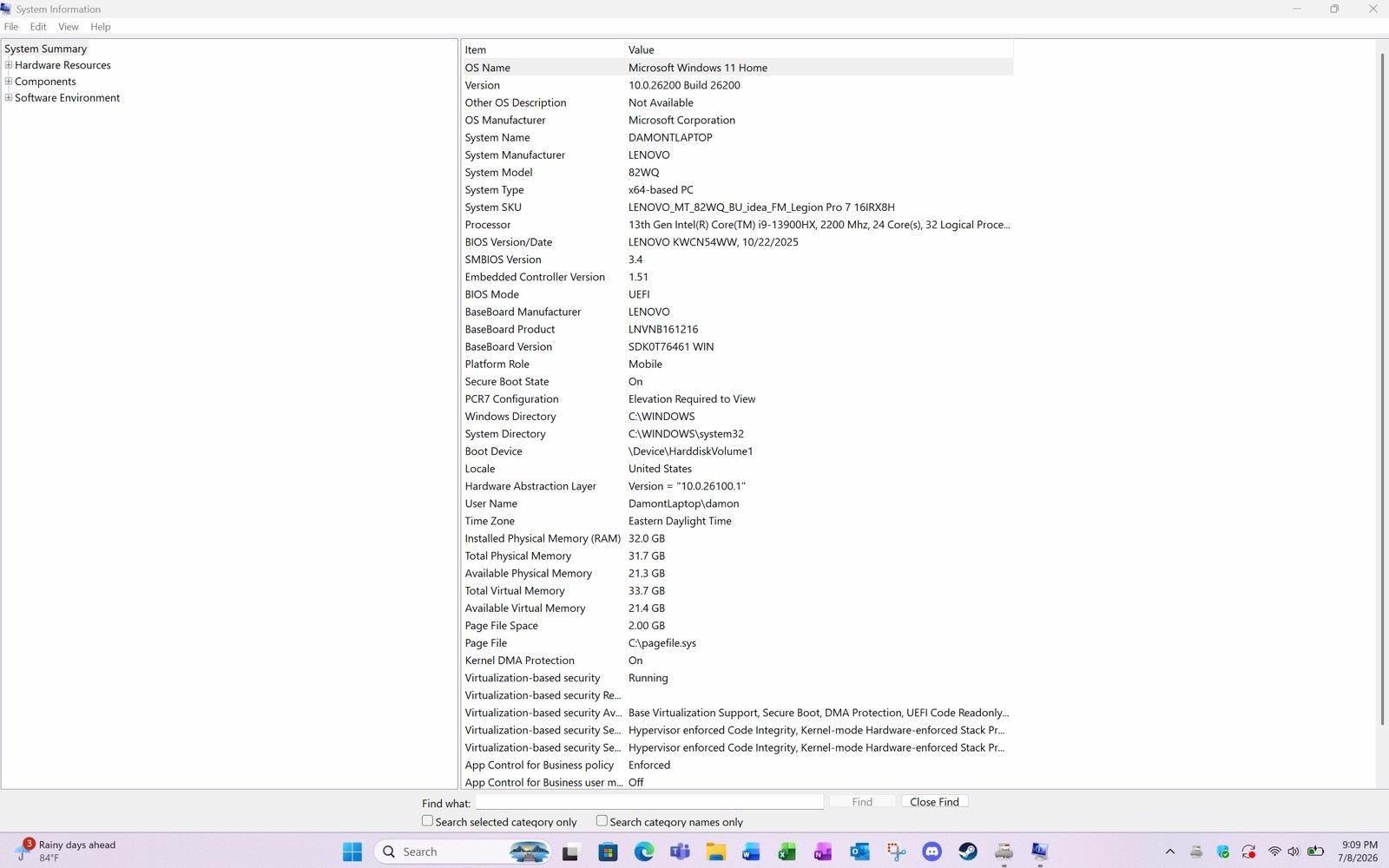Open OneNote from the taskbar
This screenshot has width=1389, height=868.
coord(823,852)
